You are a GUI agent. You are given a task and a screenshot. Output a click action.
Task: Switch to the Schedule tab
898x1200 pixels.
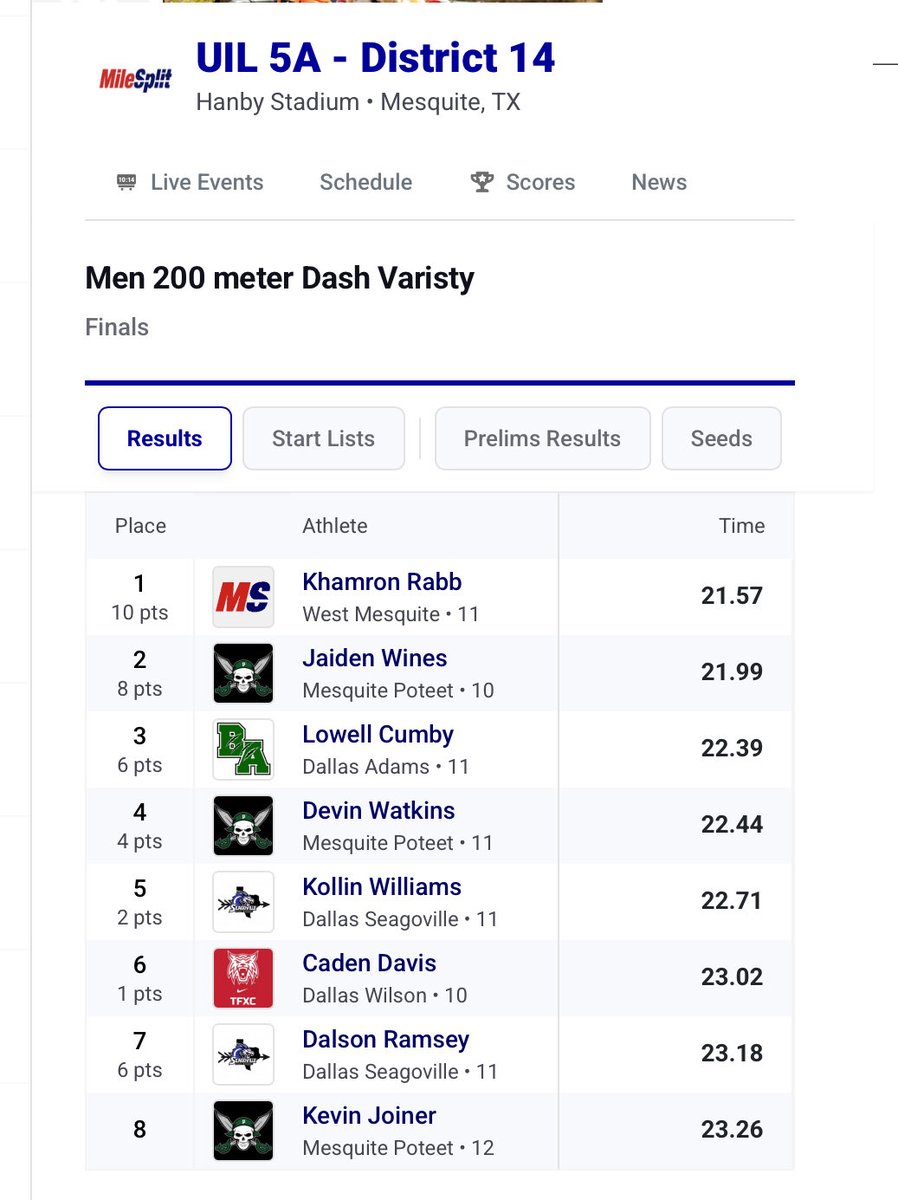tap(366, 182)
